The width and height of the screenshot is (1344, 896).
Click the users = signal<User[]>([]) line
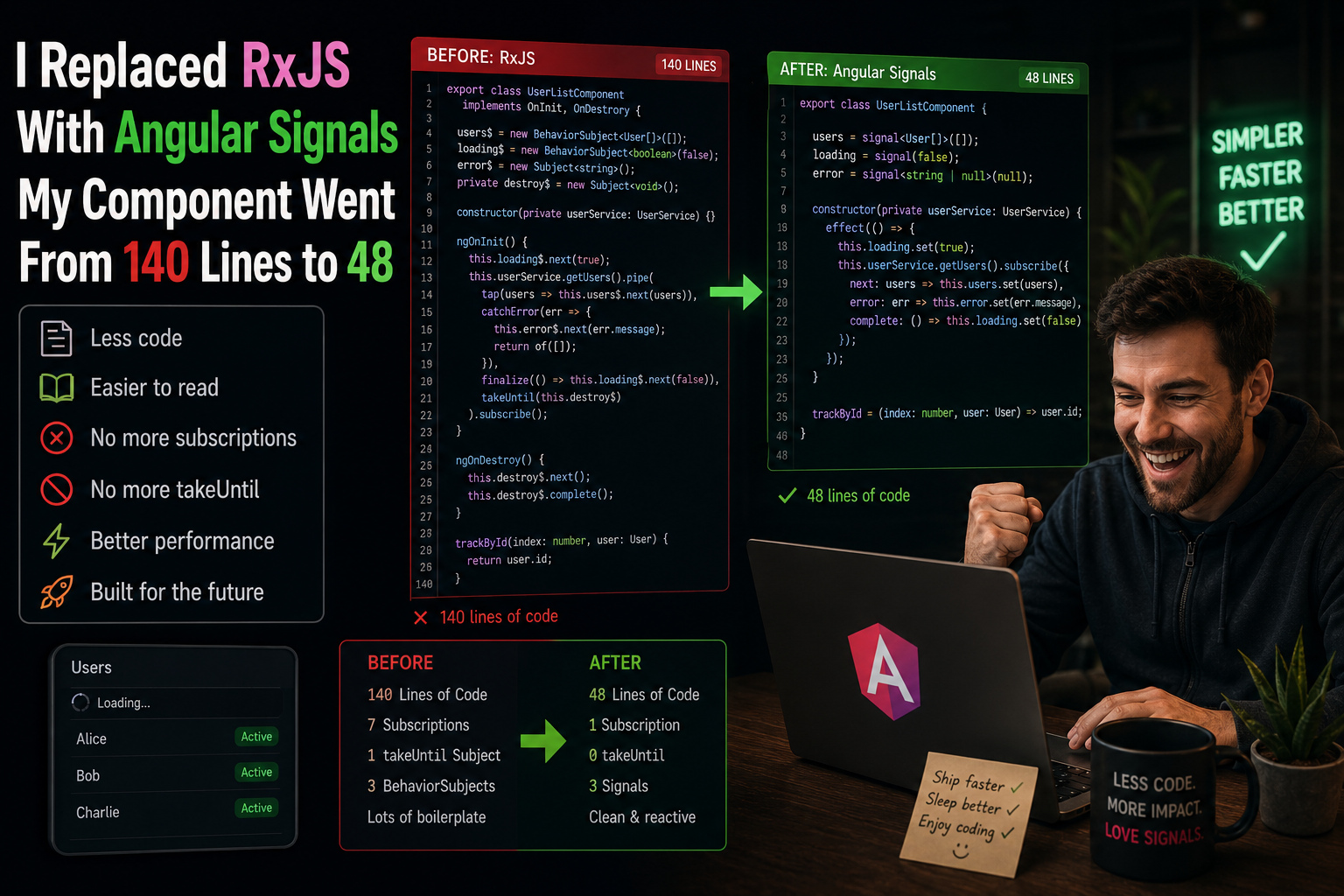895,137
